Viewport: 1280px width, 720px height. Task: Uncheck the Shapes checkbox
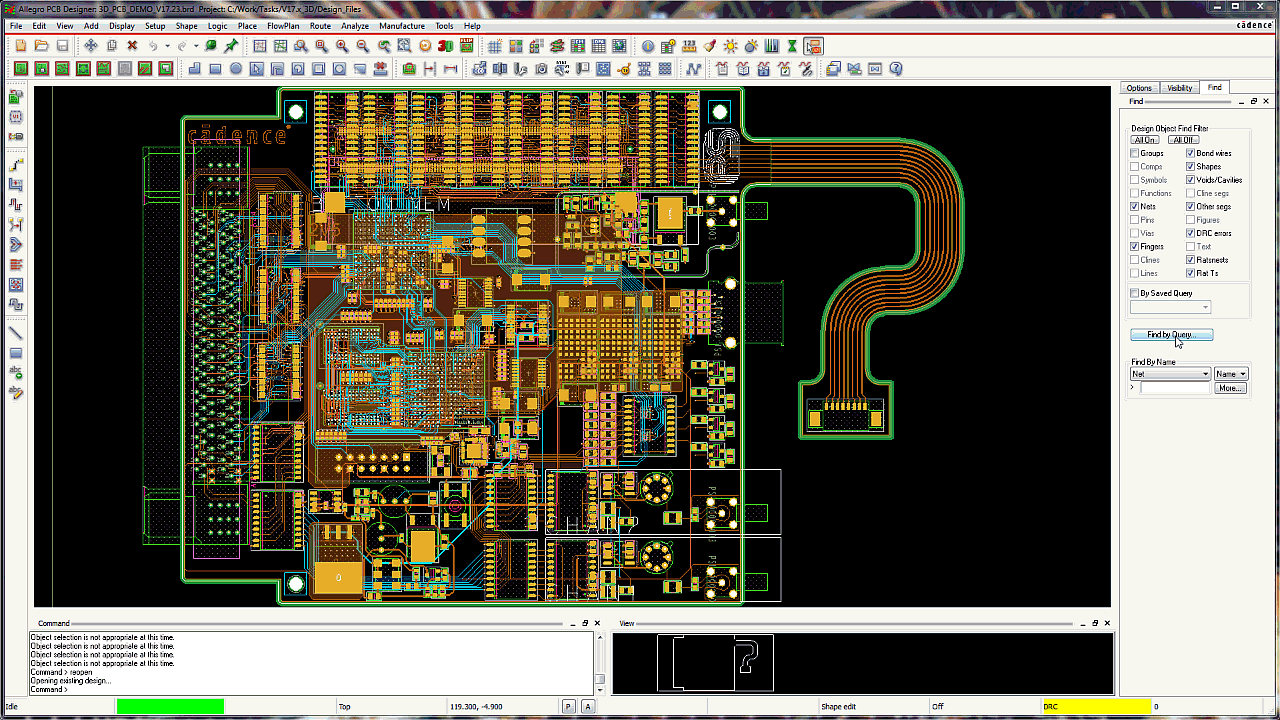point(1191,166)
